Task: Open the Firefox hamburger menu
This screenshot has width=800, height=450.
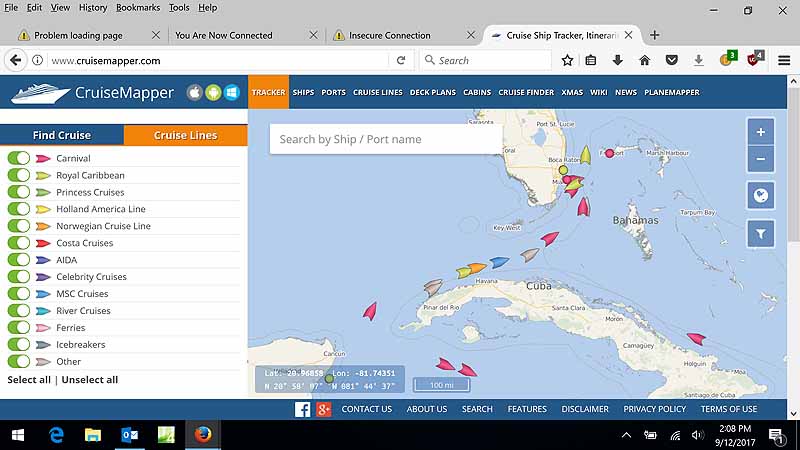Action: coord(784,60)
